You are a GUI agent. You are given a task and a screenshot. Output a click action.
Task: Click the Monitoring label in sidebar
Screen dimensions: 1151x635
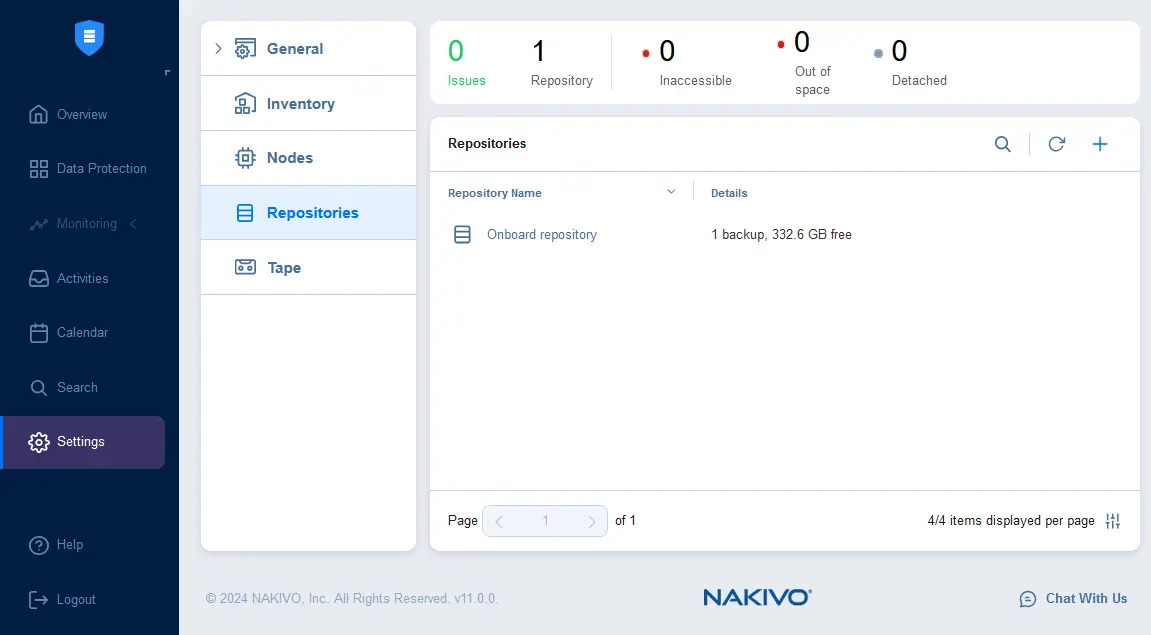click(x=87, y=223)
